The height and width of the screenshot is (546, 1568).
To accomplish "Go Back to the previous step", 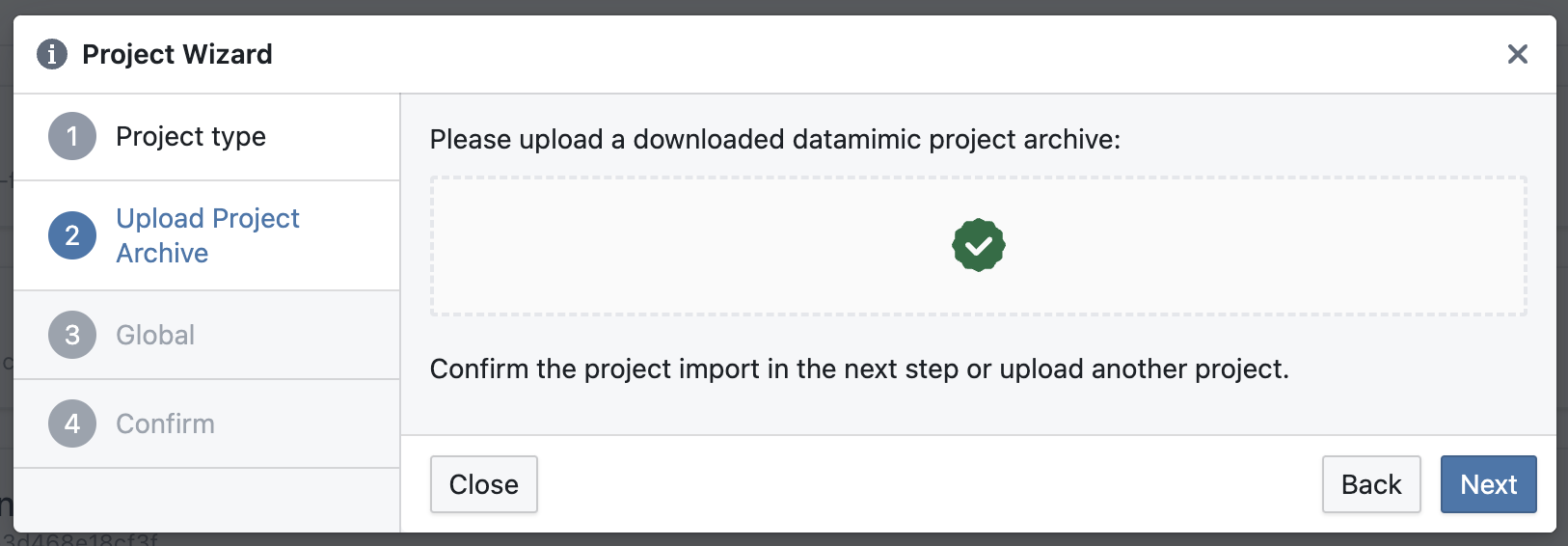I will pos(1371,484).
